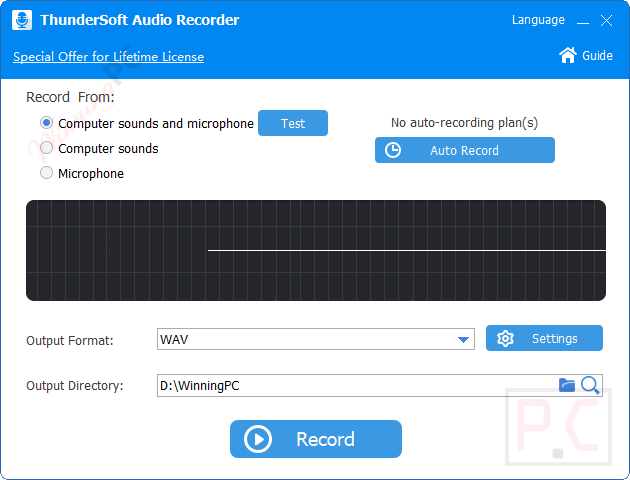
Task: Select the Computer sounds radio button
Action: tap(47, 148)
